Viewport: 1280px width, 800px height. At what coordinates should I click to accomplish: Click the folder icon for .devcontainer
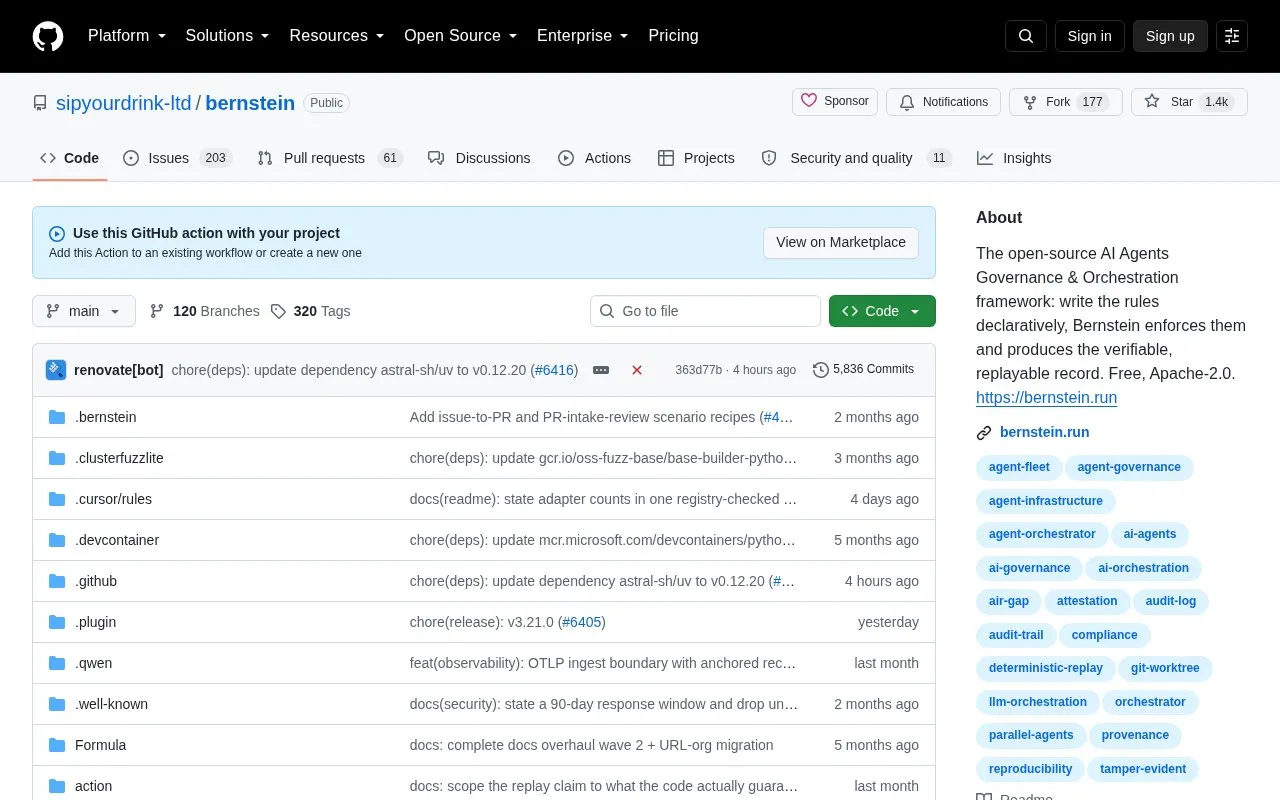57,540
